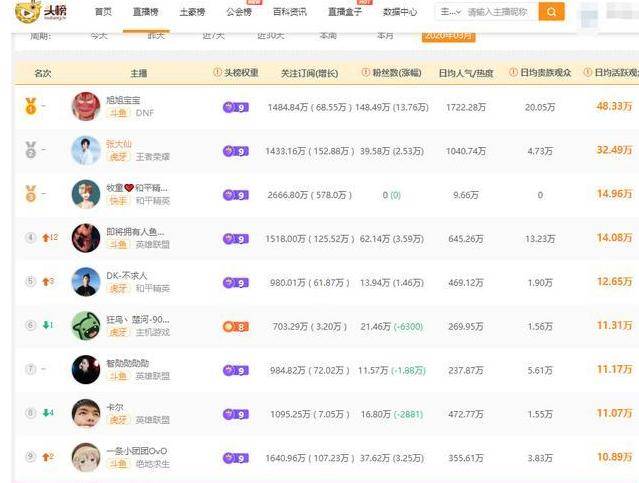Image resolution: width=639 pixels, height=483 pixels.
Task: Open 一条小团团OvO name link
Action: click(137, 451)
